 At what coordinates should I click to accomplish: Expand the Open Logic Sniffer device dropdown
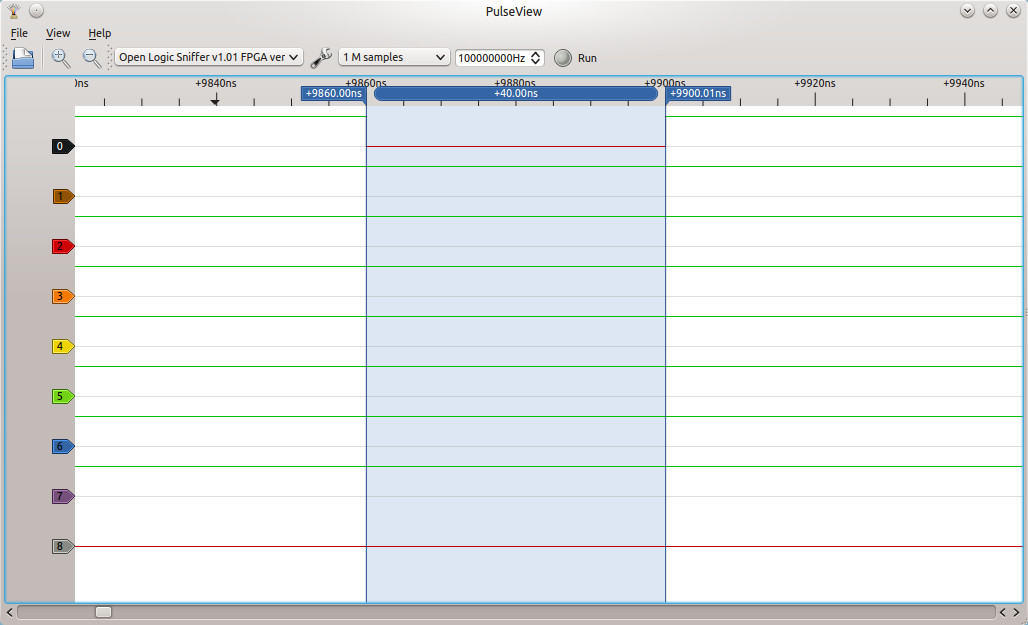pyautogui.click(x=208, y=58)
